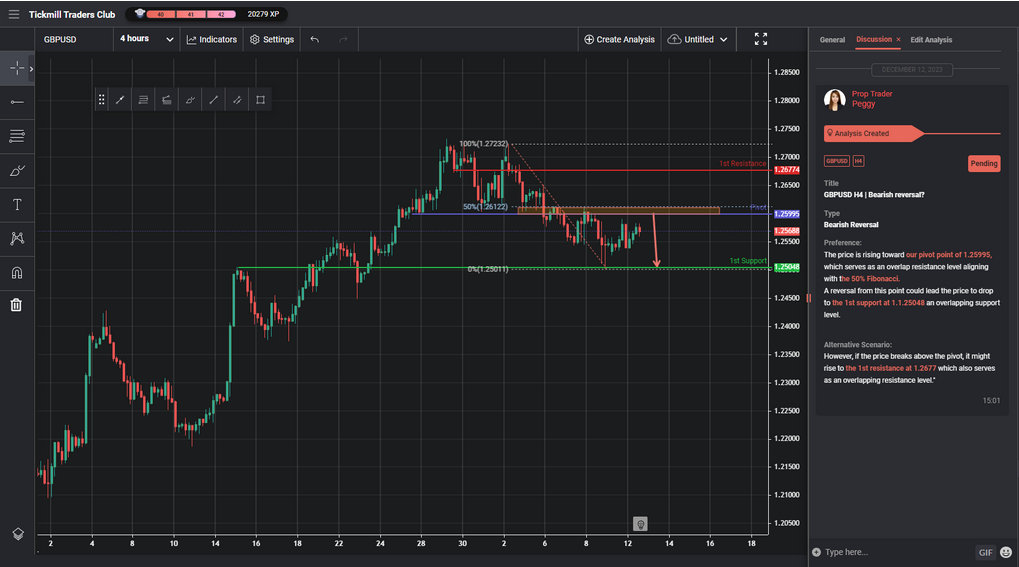Click the Pending status badge
Screen dimensions: 1019x567
(983, 163)
